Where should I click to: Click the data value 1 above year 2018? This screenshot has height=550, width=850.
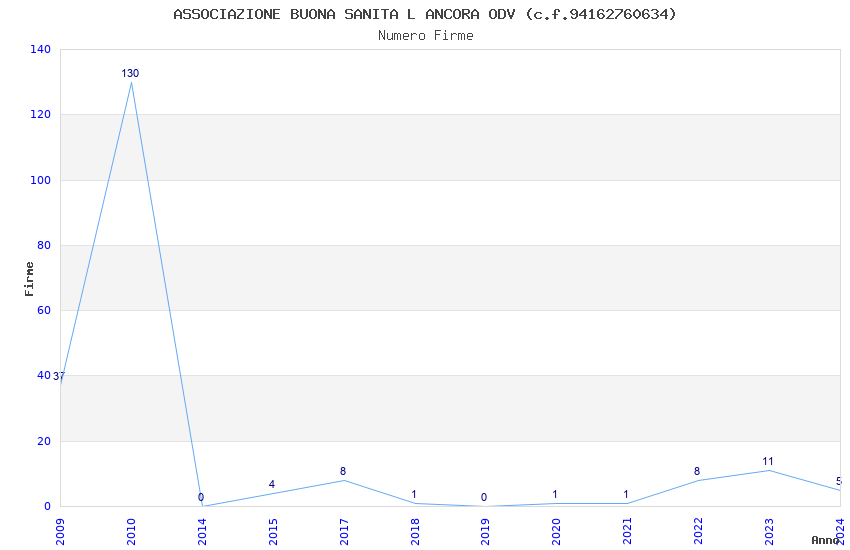click(414, 494)
